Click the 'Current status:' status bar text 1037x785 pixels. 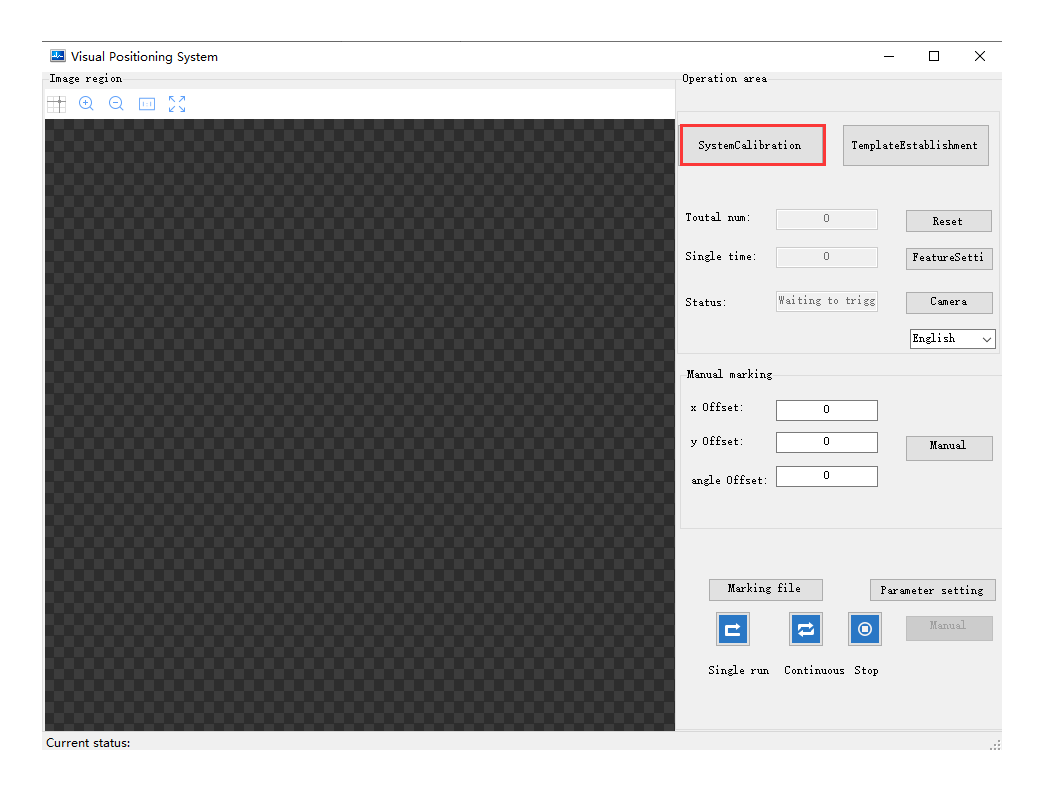coord(88,743)
